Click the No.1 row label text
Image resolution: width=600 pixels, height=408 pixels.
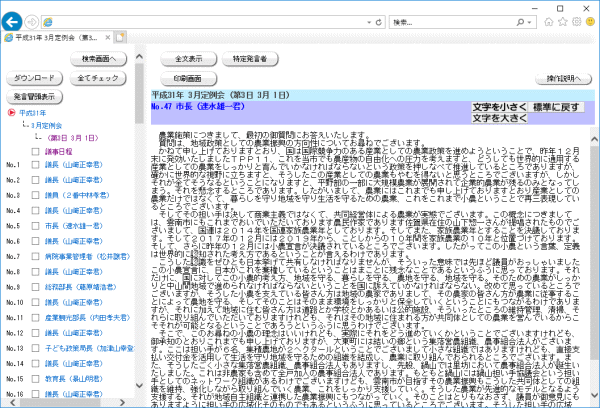pos(13,165)
